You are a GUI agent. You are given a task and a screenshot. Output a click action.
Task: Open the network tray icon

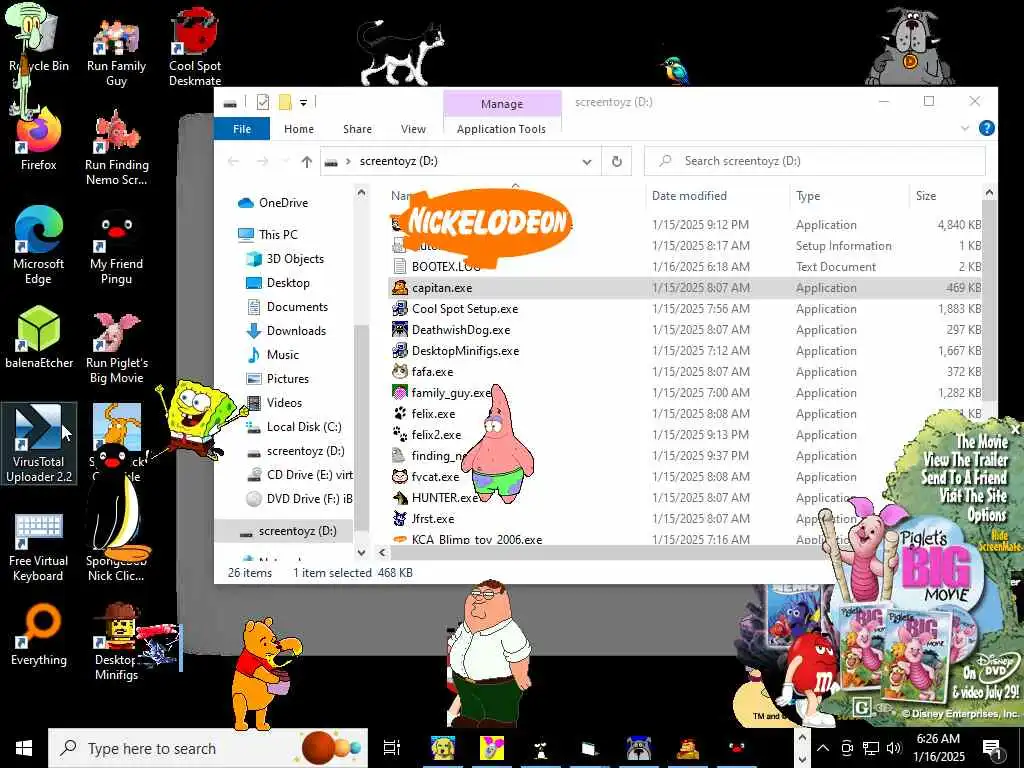[x=871, y=748]
